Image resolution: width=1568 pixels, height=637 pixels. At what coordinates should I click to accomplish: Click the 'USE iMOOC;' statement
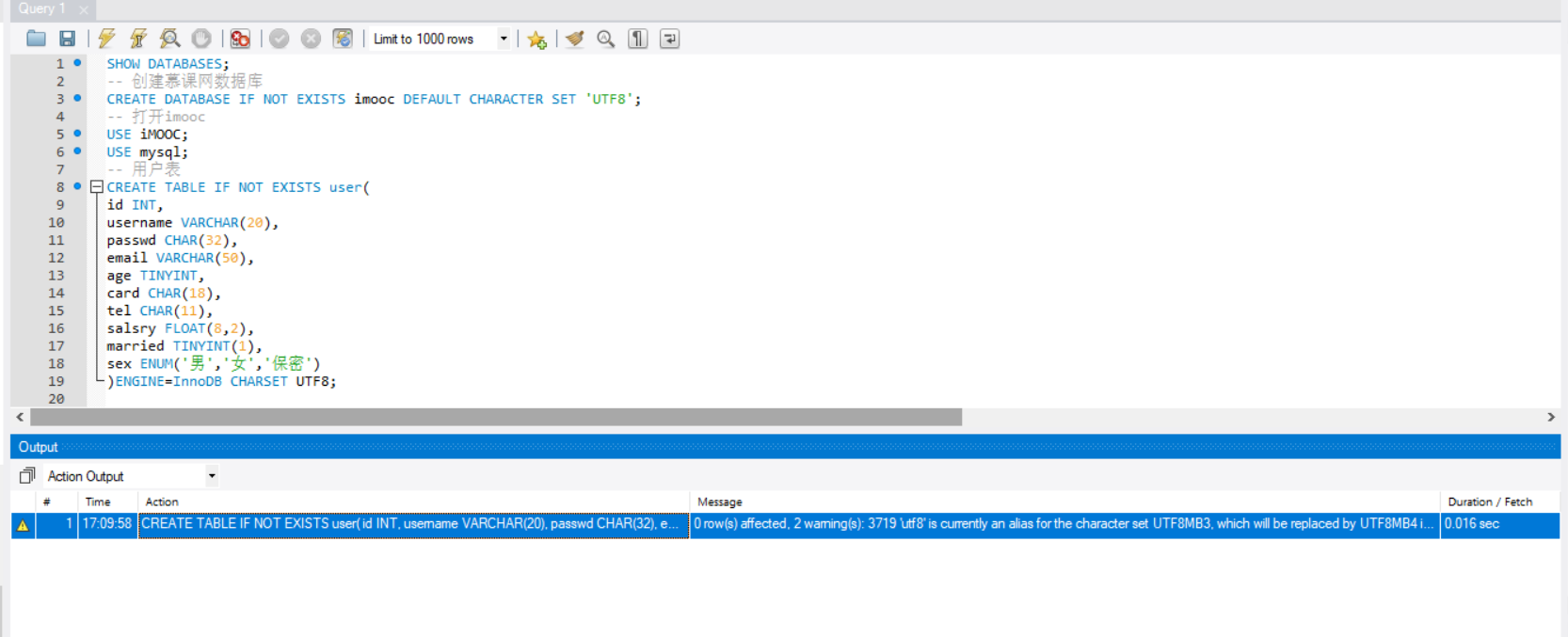point(147,135)
